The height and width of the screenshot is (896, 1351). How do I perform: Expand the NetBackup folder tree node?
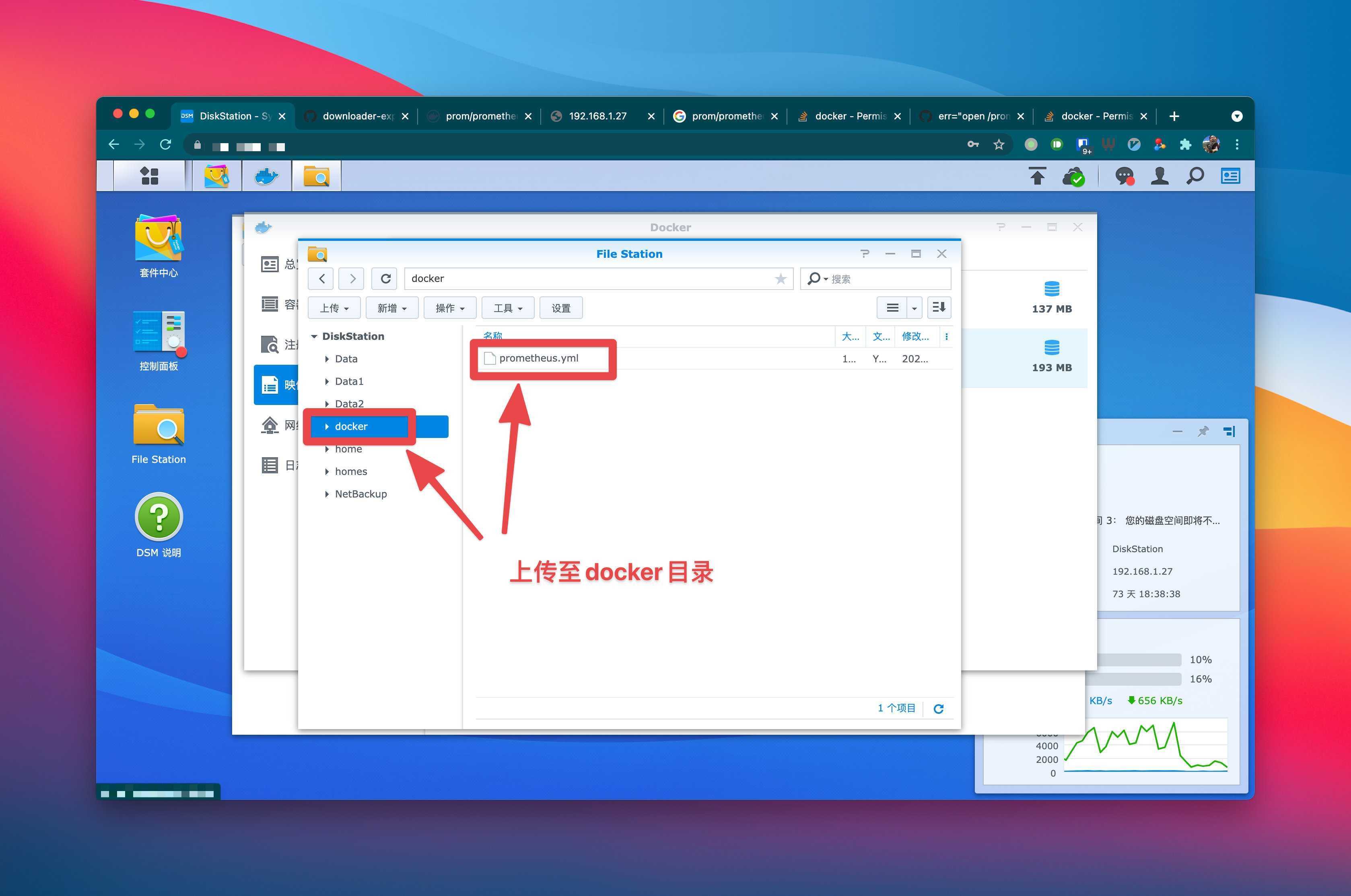click(327, 494)
